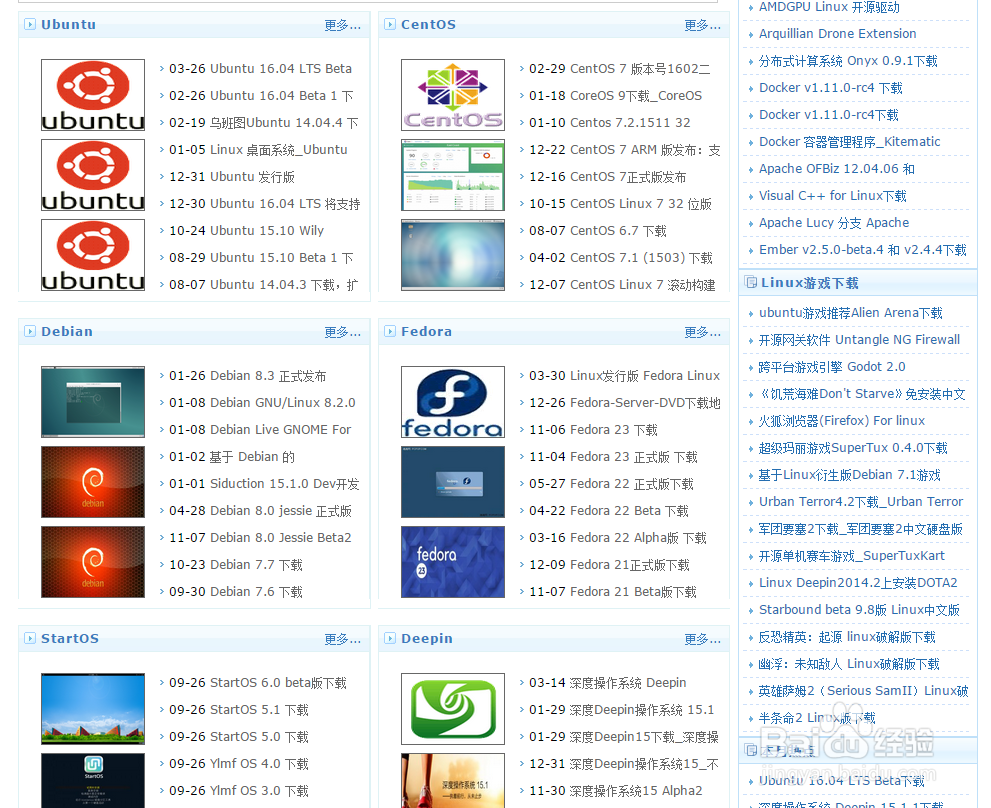Open the StartOS landscape wallpaper thumbnail
The width and height of the screenshot is (991, 808).
pyautogui.click(x=93, y=709)
